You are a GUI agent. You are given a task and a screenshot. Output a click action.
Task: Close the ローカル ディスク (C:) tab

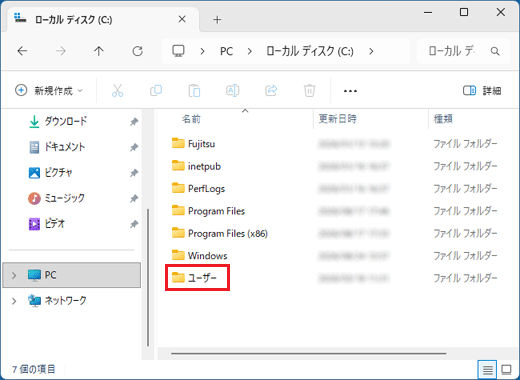(x=182, y=19)
